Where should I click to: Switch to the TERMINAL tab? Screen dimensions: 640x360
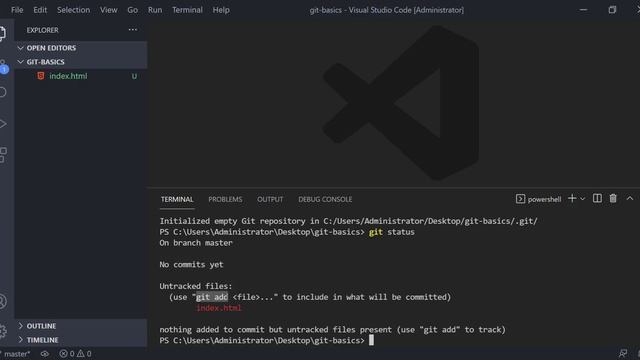coord(177,199)
